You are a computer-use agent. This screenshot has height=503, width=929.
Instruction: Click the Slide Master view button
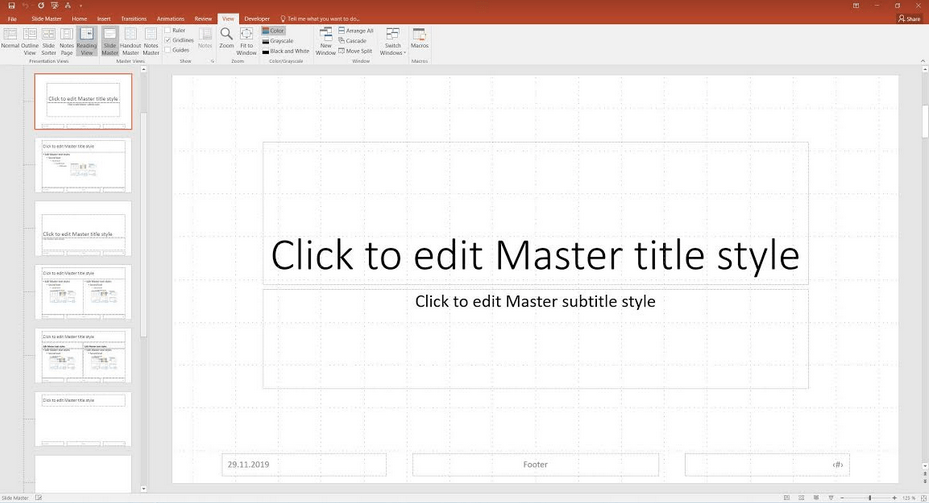110,41
